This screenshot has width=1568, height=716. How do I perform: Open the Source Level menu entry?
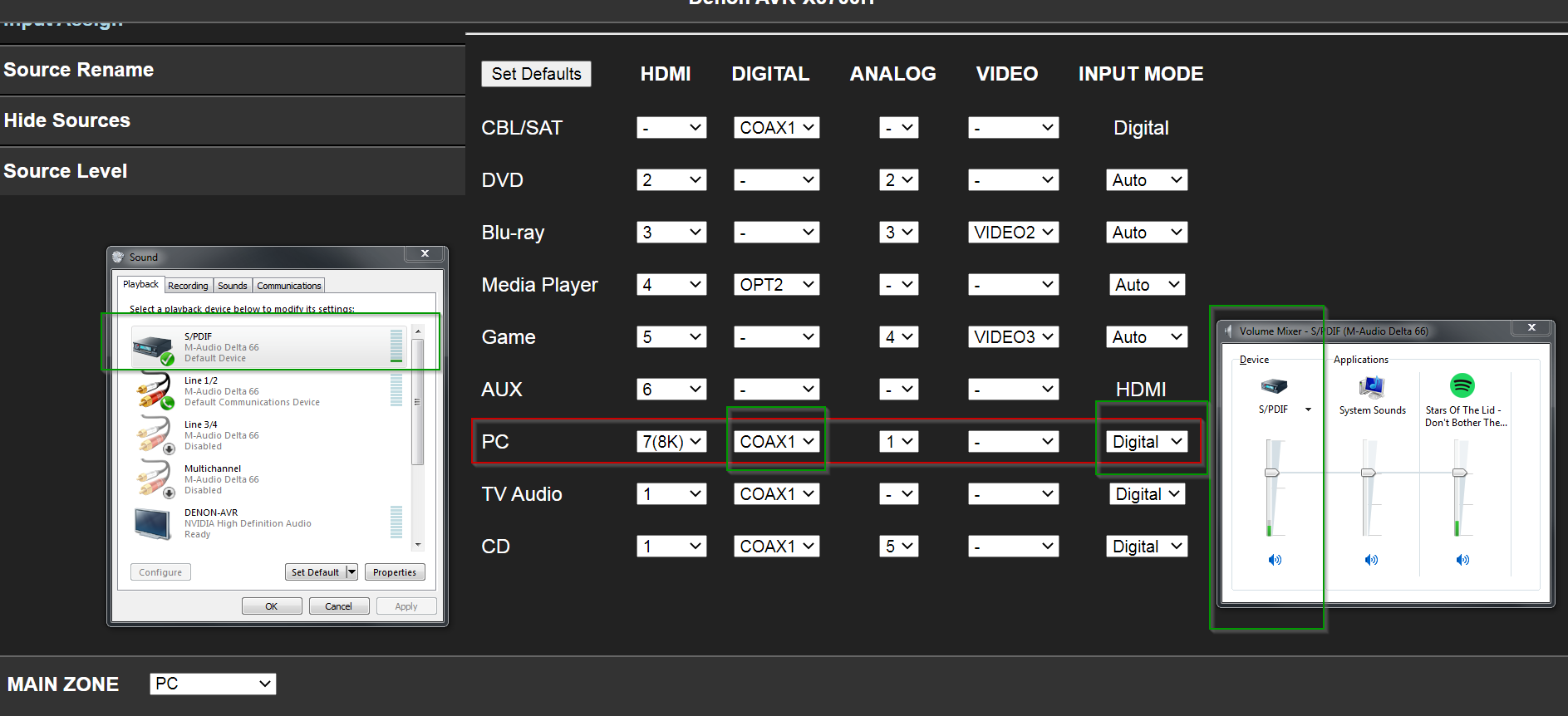[66, 171]
